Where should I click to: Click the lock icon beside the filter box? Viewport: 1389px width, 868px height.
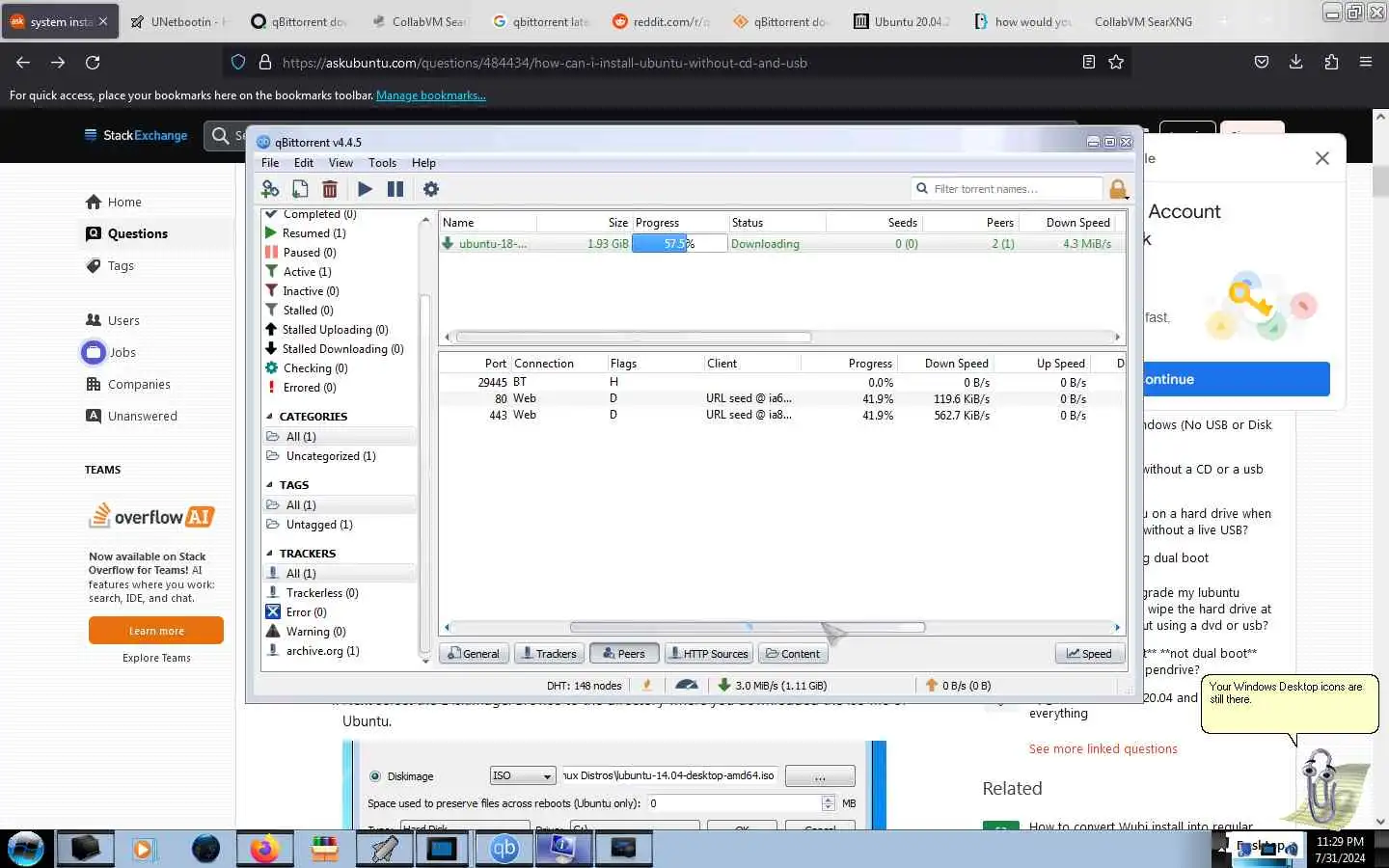pyautogui.click(x=1118, y=189)
